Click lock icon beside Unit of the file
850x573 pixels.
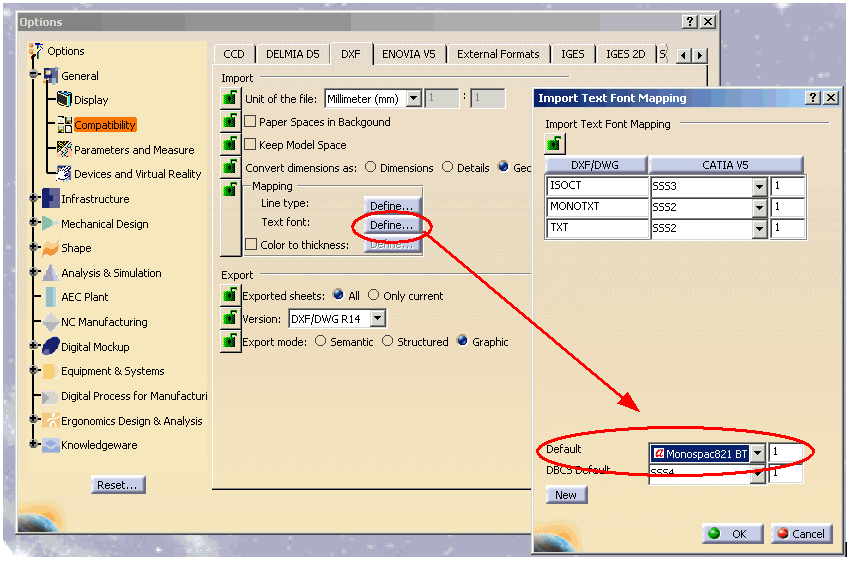point(230,99)
